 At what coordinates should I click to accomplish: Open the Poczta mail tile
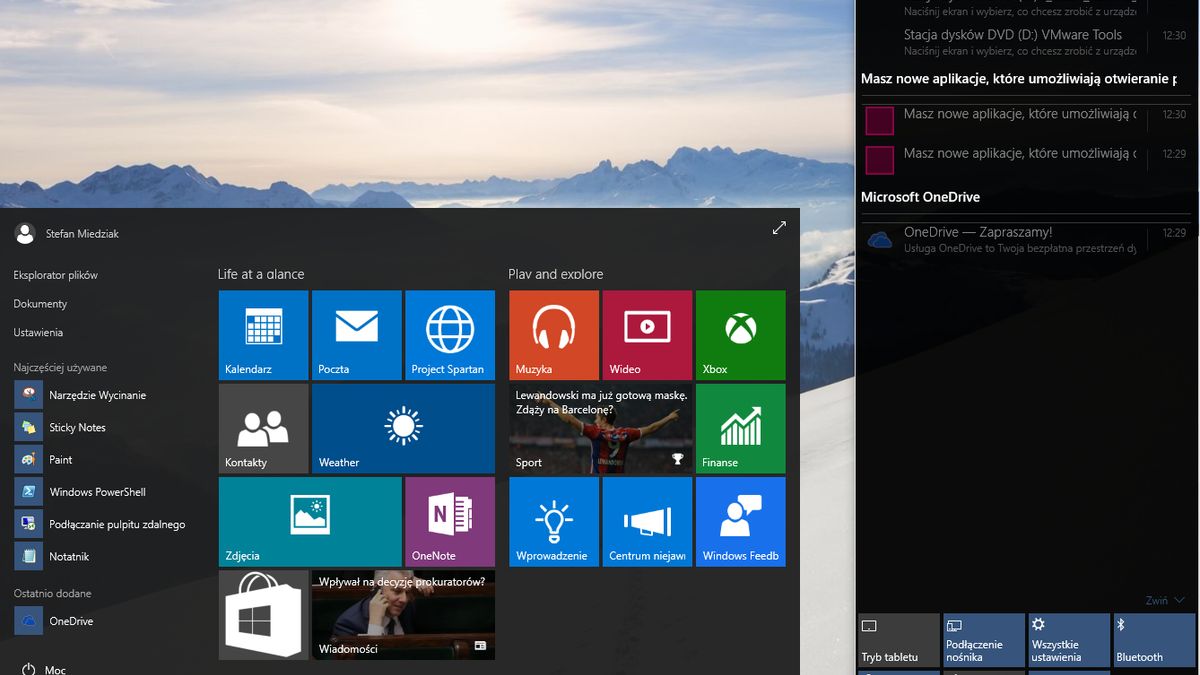(x=356, y=335)
